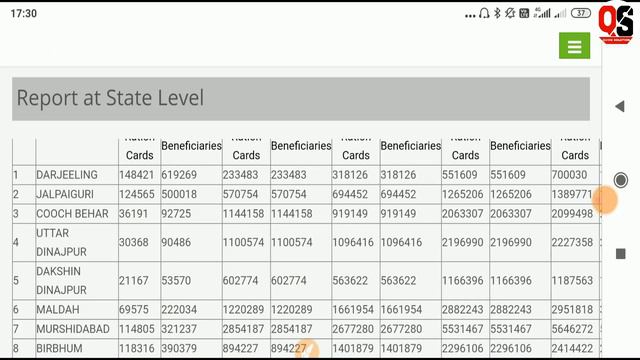The height and width of the screenshot is (360, 640).
Task: Click the value 619269 in Darjeeling row
Action: (179, 175)
